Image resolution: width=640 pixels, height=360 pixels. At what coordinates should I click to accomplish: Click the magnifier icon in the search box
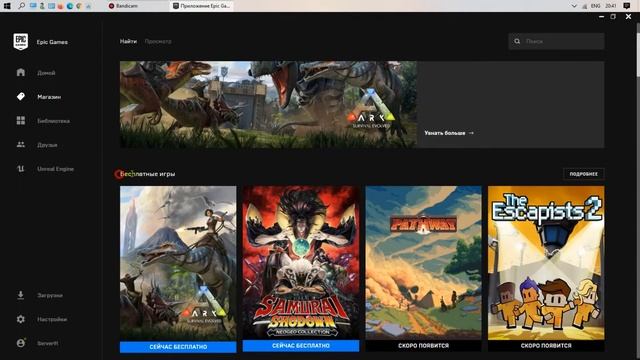[x=517, y=41]
